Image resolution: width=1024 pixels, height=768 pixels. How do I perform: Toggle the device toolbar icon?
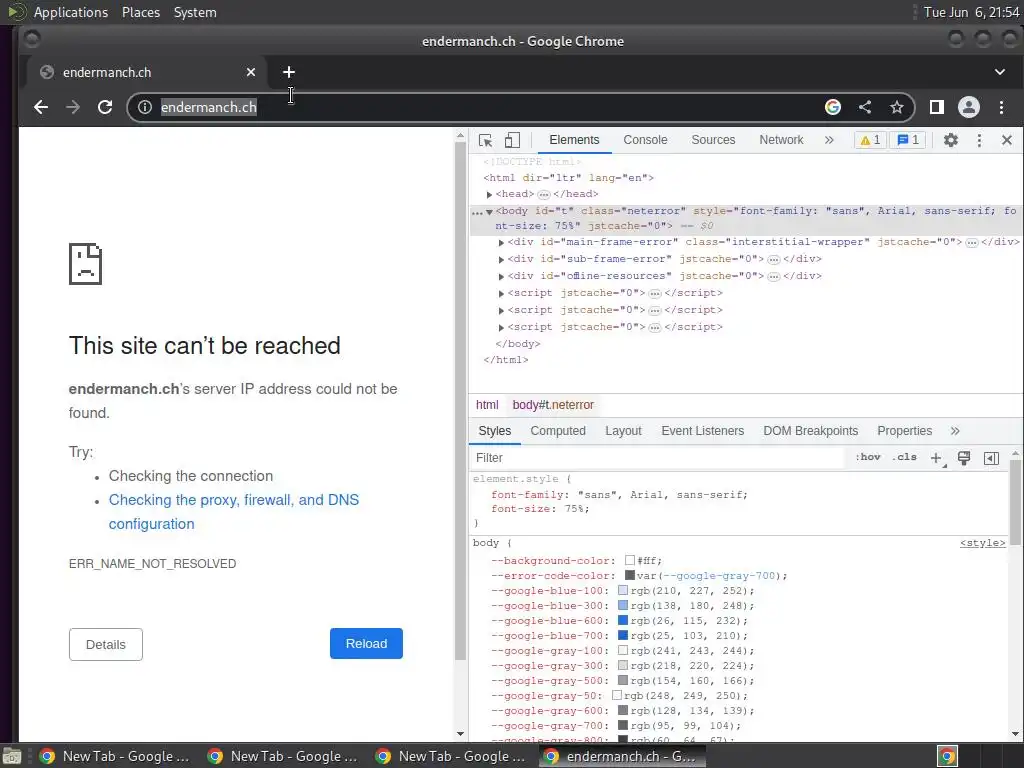point(513,140)
